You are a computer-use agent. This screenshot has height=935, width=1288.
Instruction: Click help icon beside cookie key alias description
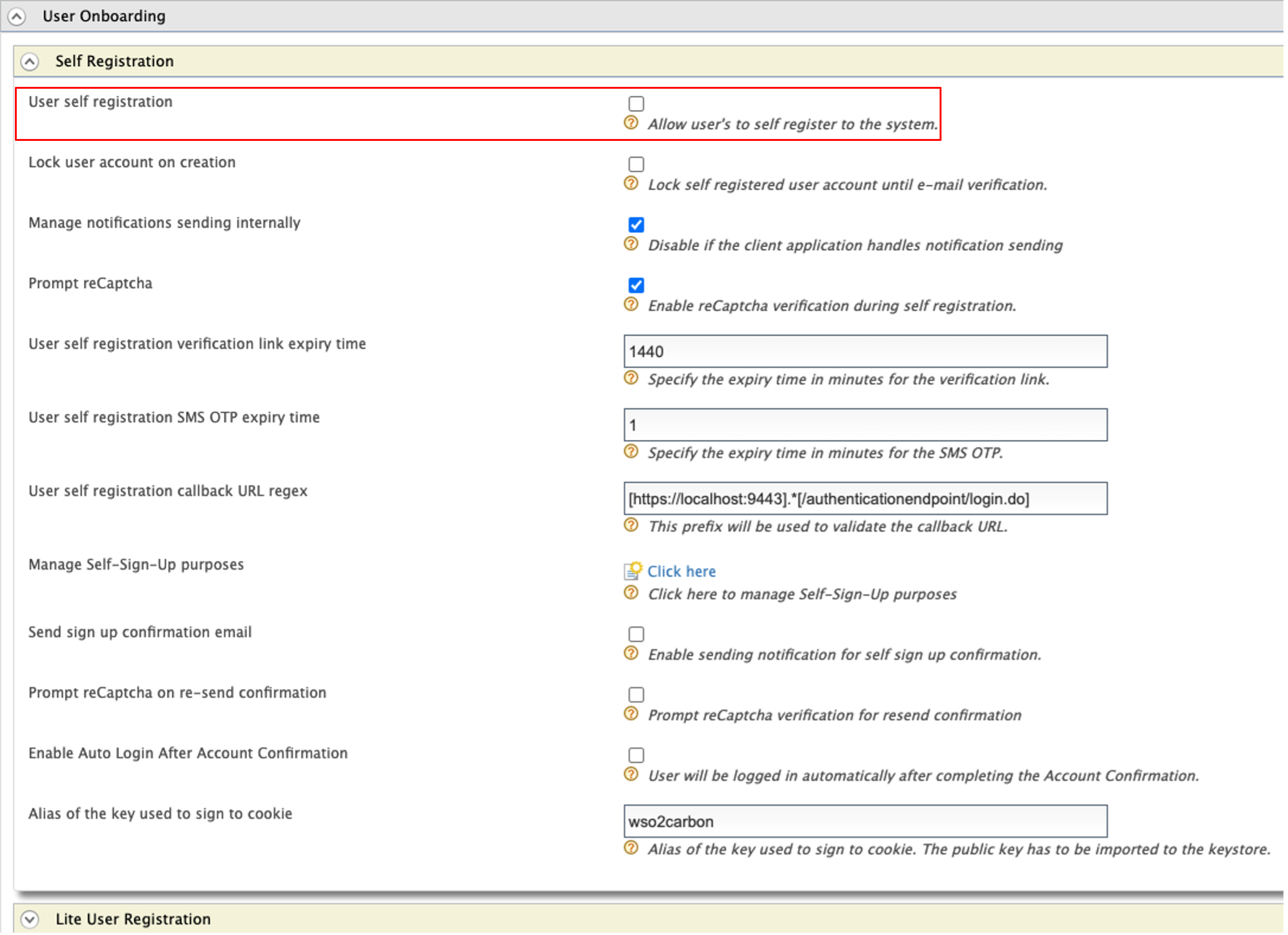click(631, 849)
